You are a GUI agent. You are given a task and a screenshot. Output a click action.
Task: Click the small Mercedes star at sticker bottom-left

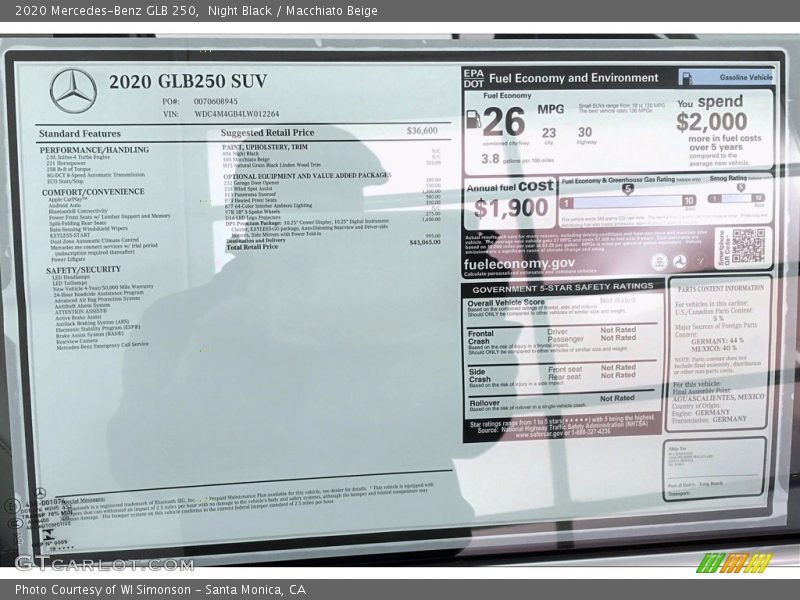(x=40, y=493)
